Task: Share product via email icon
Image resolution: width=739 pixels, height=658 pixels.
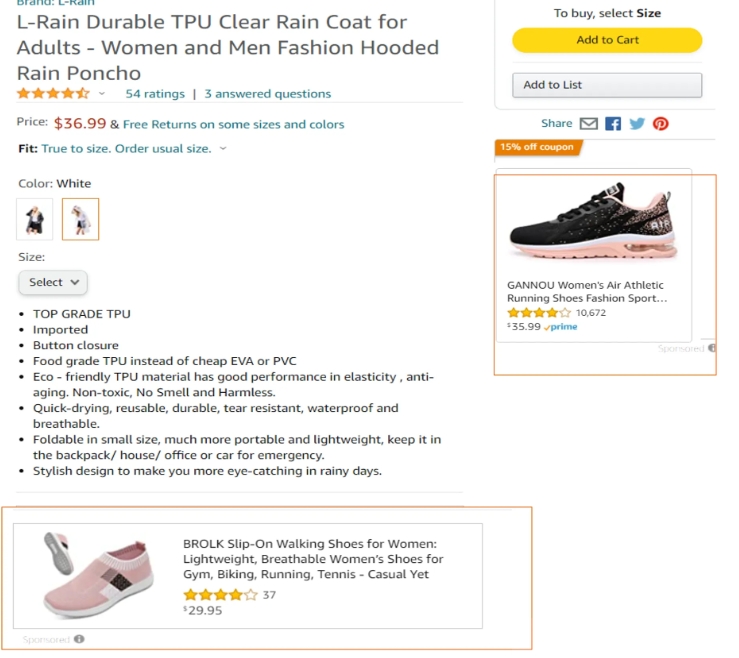Action: [x=589, y=124]
